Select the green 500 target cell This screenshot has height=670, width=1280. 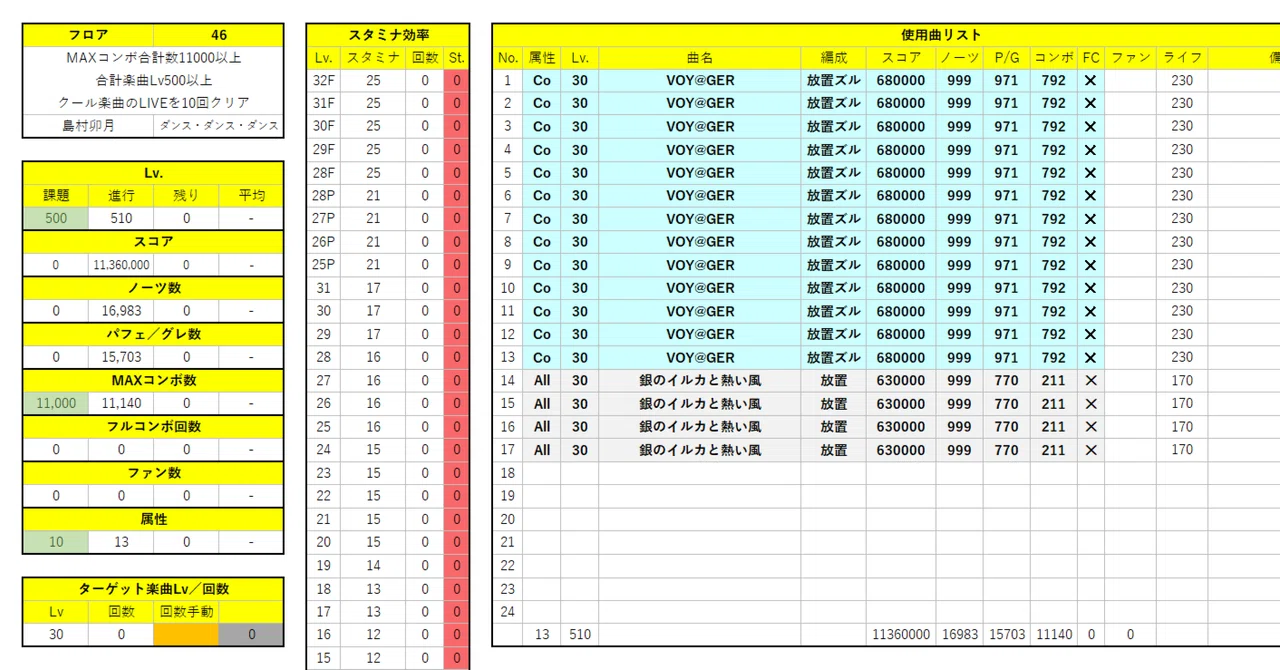(x=56, y=218)
